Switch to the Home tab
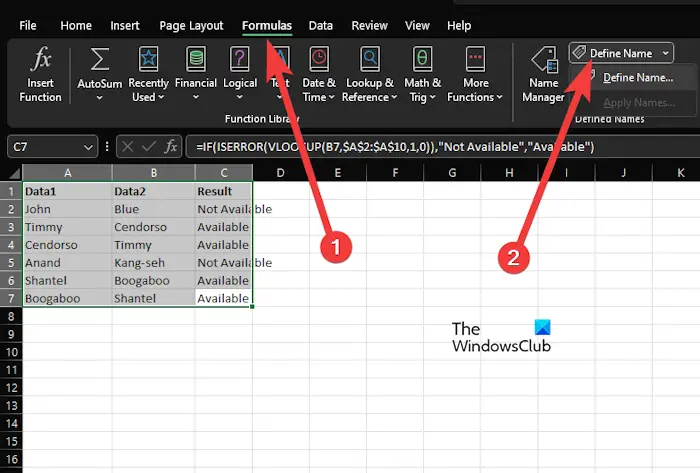This screenshot has height=473, width=700. (76, 25)
